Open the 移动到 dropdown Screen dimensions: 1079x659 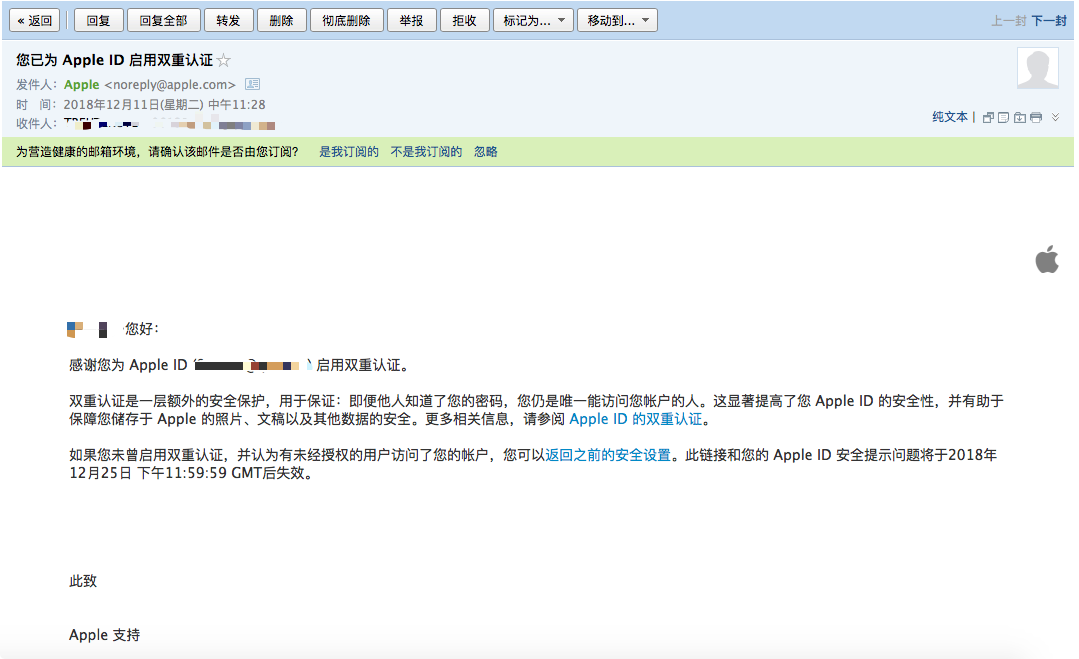(x=617, y=21)
